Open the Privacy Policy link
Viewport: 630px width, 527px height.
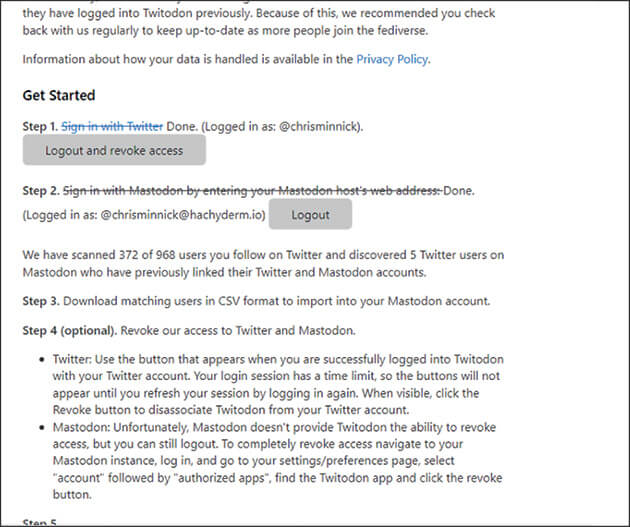pos(392,59)
